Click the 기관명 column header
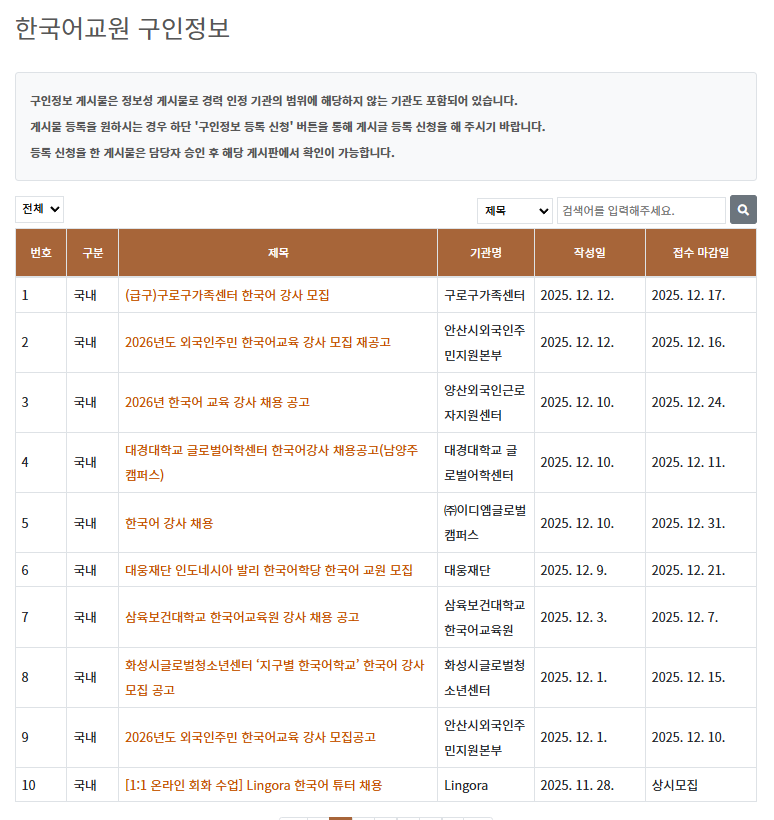Image resolution: width=774 pixels, height=820 pixels. pos(486,253)
